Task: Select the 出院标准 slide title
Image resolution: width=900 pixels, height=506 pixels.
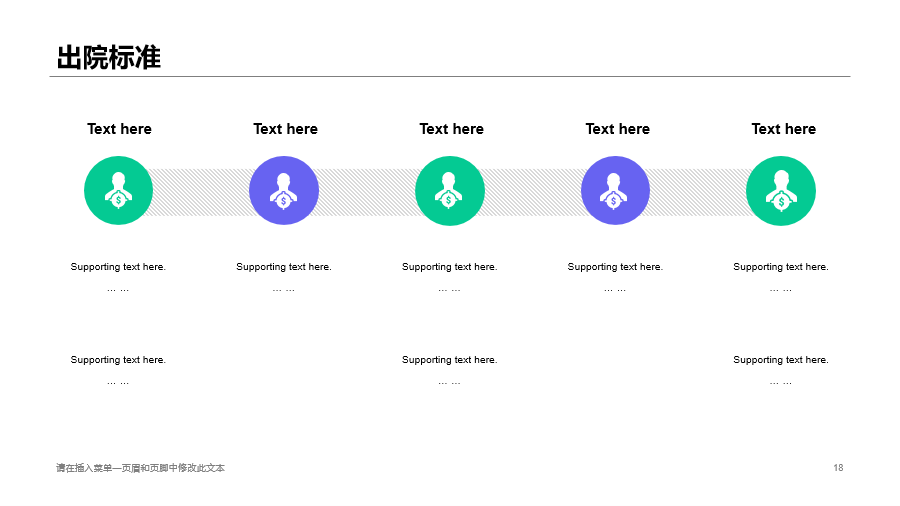Action: click(x=108, y=57)
